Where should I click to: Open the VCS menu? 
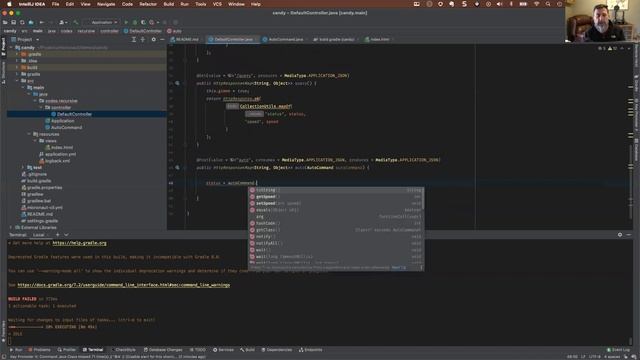217,4
